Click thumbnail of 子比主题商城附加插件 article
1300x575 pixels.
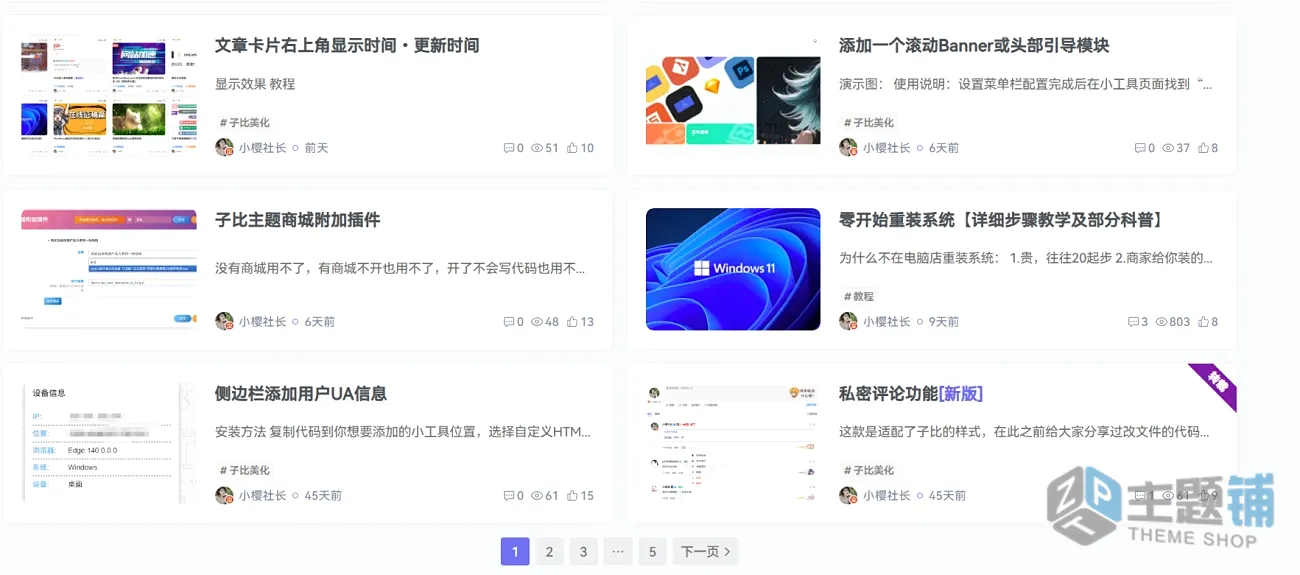click(x=108, y=269)
